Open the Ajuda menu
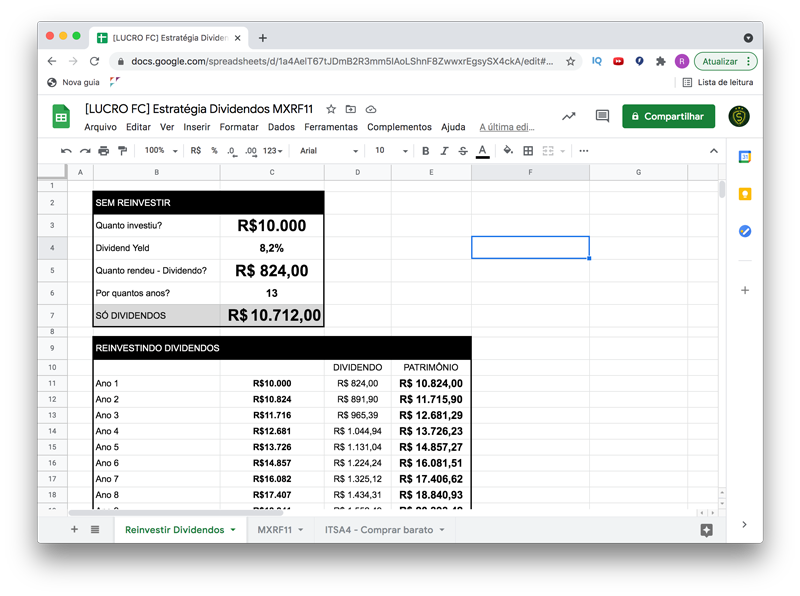 453,127
